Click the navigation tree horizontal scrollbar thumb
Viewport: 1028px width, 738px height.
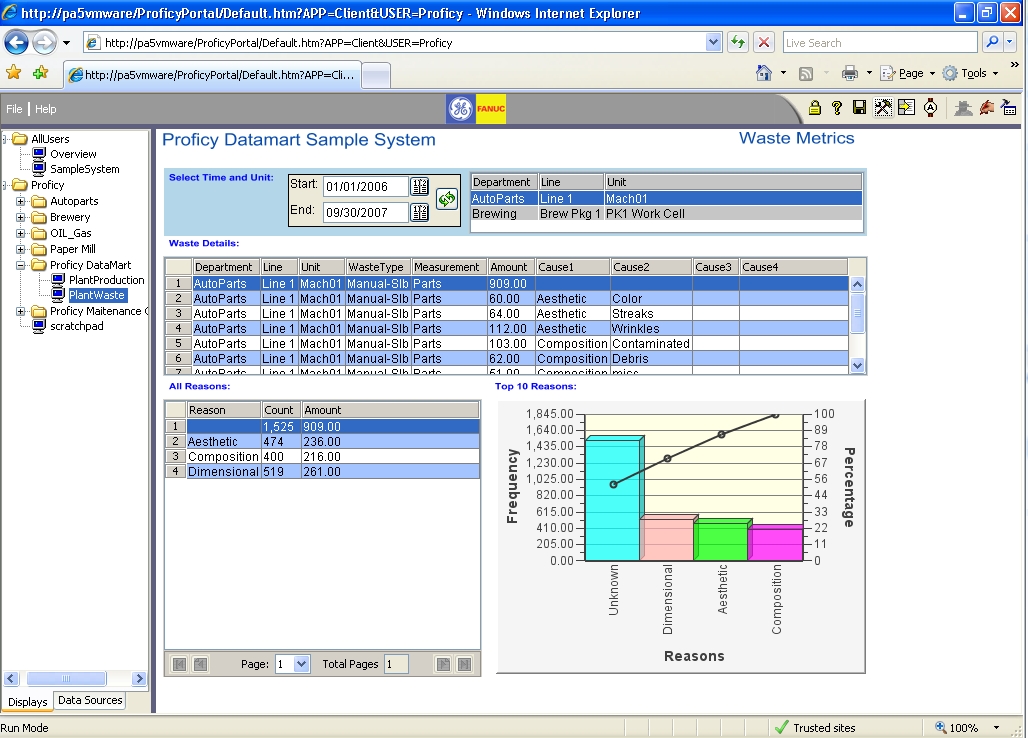pyautogui.click(x=66, y=678)
